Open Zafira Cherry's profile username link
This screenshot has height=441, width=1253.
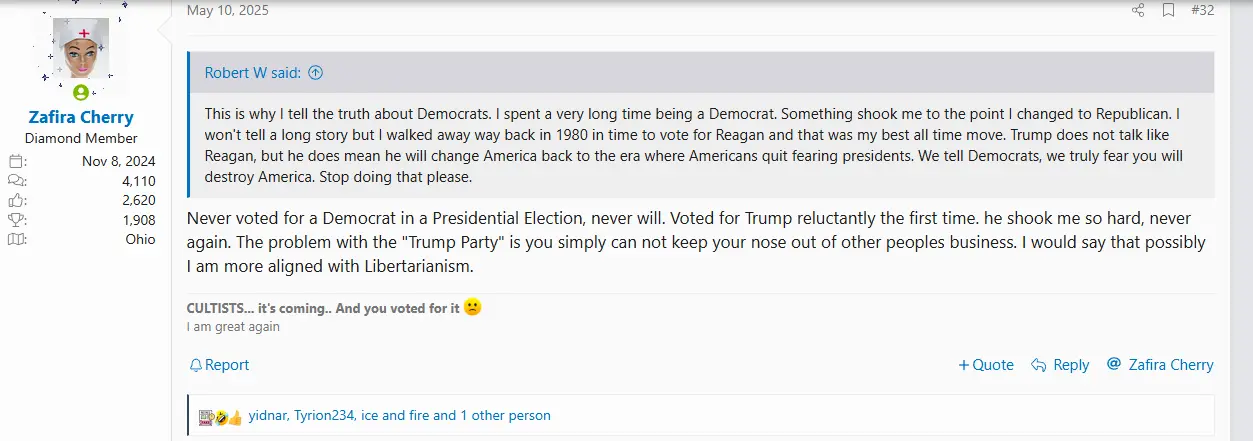point(81,117)
